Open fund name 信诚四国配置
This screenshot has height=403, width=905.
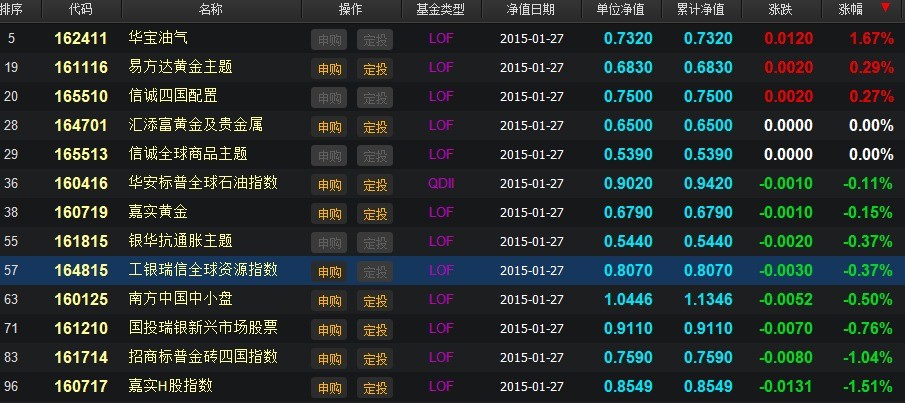(173, 96)
